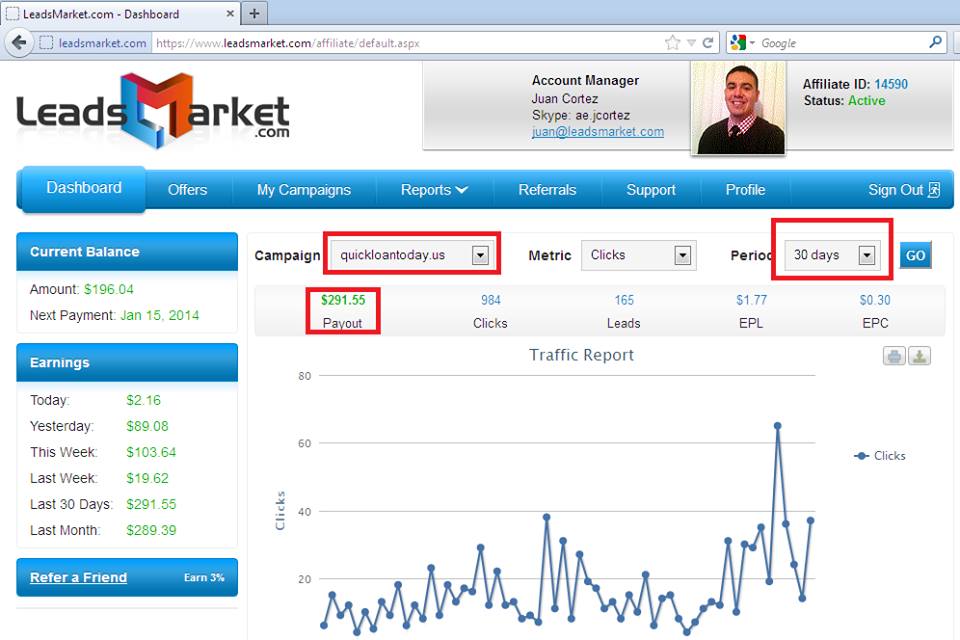Open the Metric dropdown showing Clicks
Screen dimensions: 960x640
[x=638, y=255]
